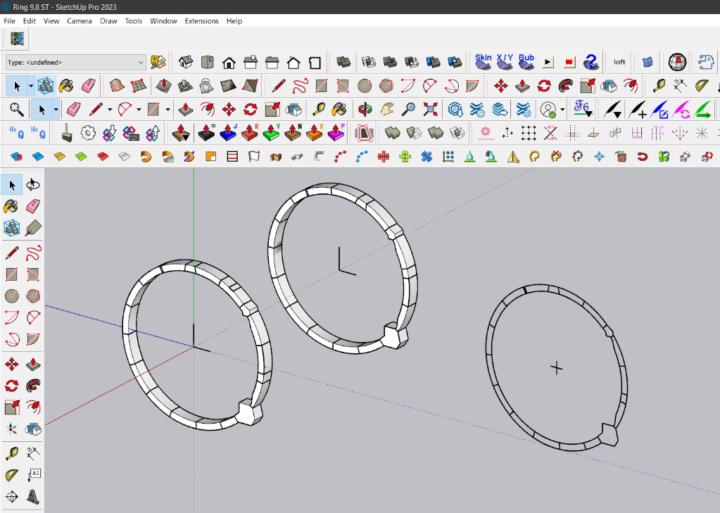Click the gear settings toolbar icon
The image size is (720, 513).
pos(88,133)
